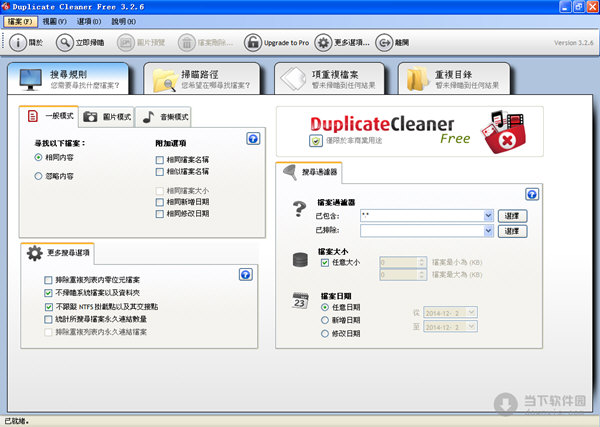
Task: Click the camera icon for image mode
Action: coord(90,117)
